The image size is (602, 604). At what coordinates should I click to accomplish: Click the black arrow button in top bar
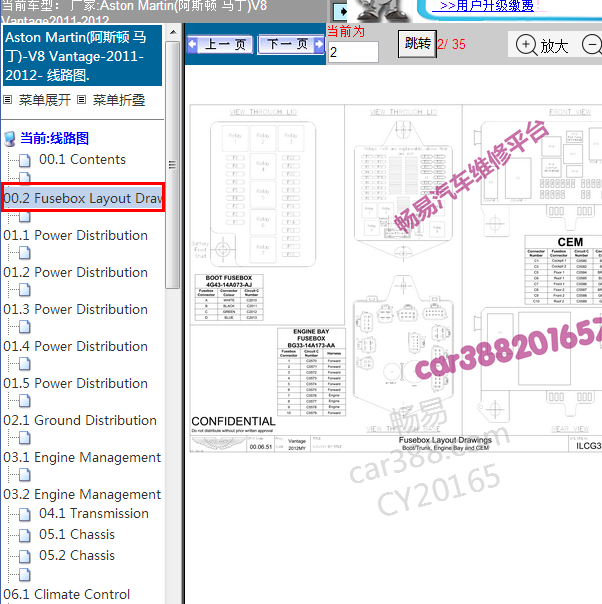pyautogui.click(x=340, y=12)
